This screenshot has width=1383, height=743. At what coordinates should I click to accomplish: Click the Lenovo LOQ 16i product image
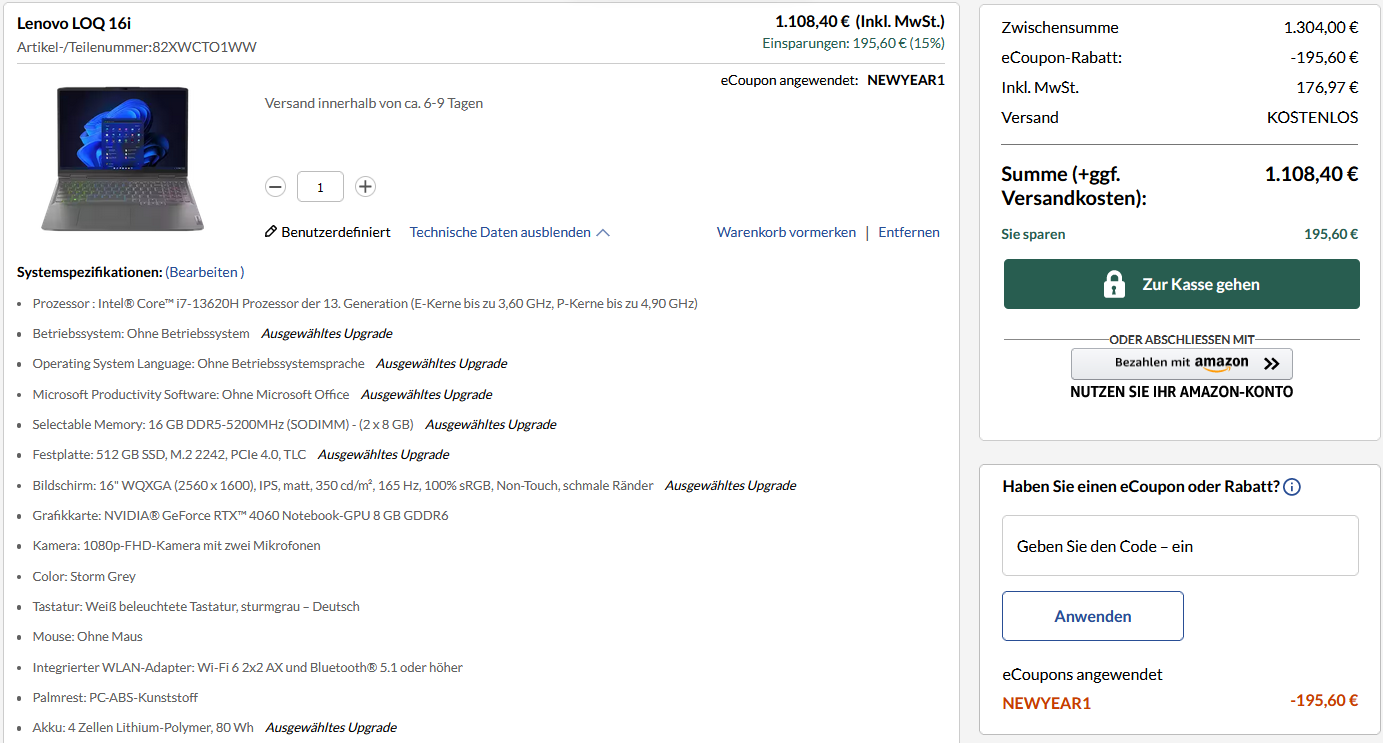(x=121, y=160)
